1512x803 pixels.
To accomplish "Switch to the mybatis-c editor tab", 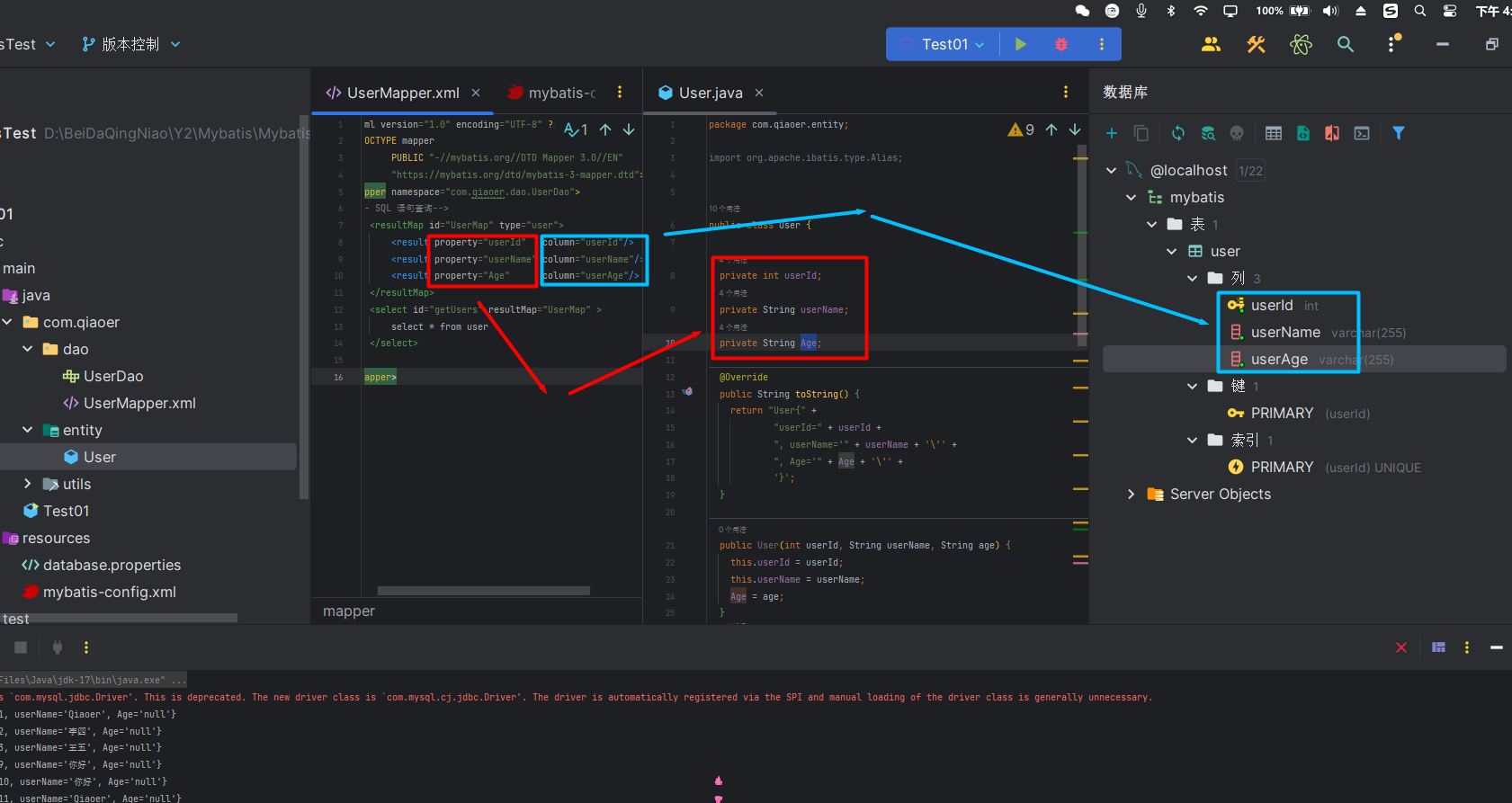I will [551, 93].
